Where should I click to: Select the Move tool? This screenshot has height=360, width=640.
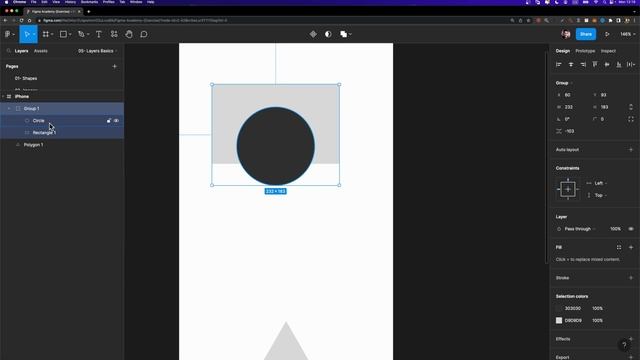[x=27, y=34]
